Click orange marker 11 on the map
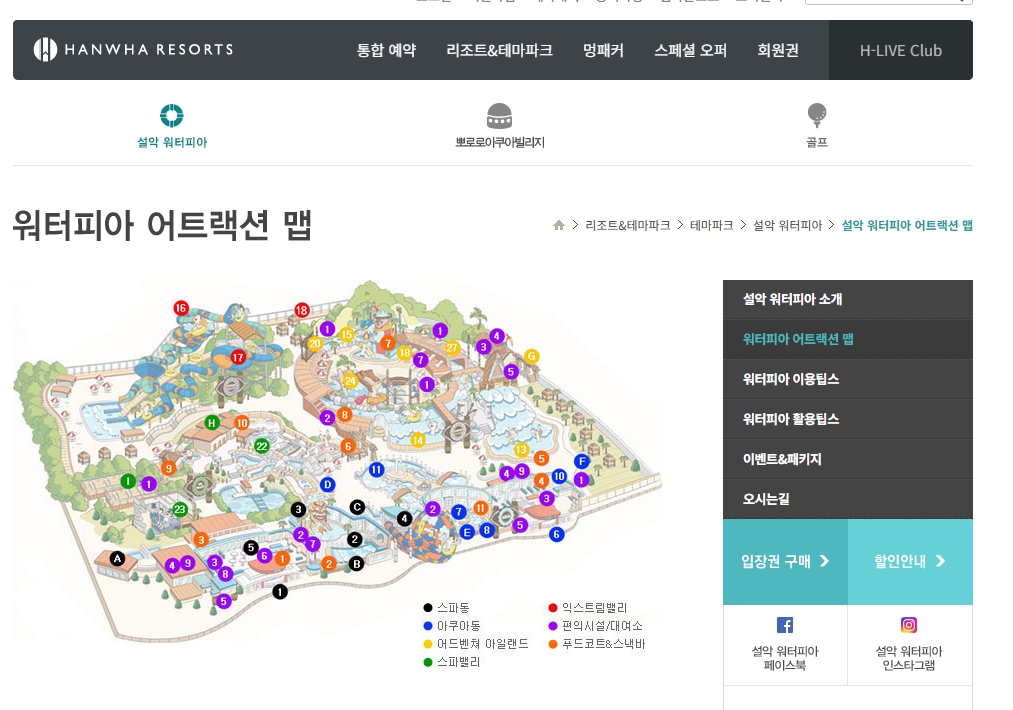Image resolution: width=1013 pixels, height=710 pixels. tap(481, 508)
